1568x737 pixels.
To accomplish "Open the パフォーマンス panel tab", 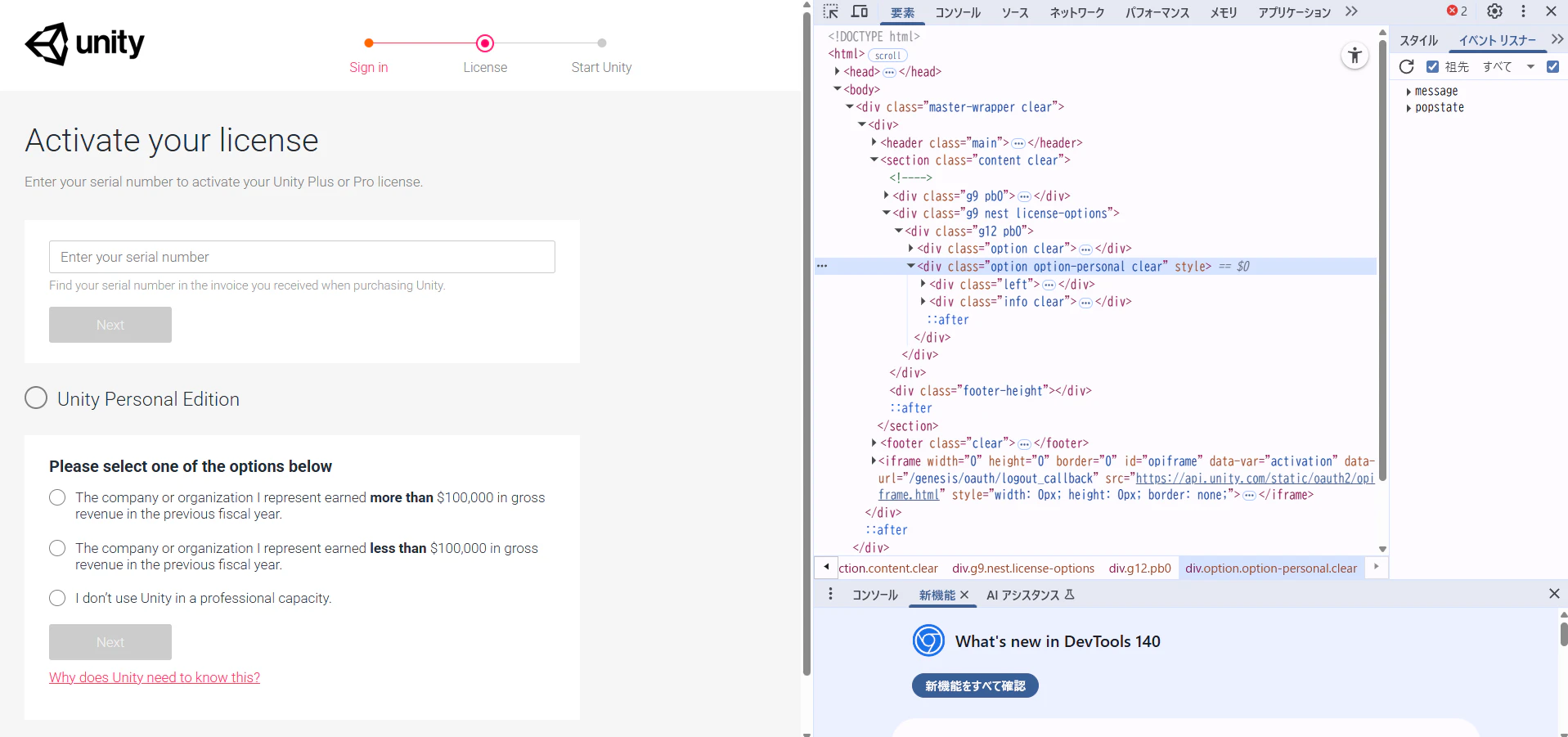I will point(1157,12).
